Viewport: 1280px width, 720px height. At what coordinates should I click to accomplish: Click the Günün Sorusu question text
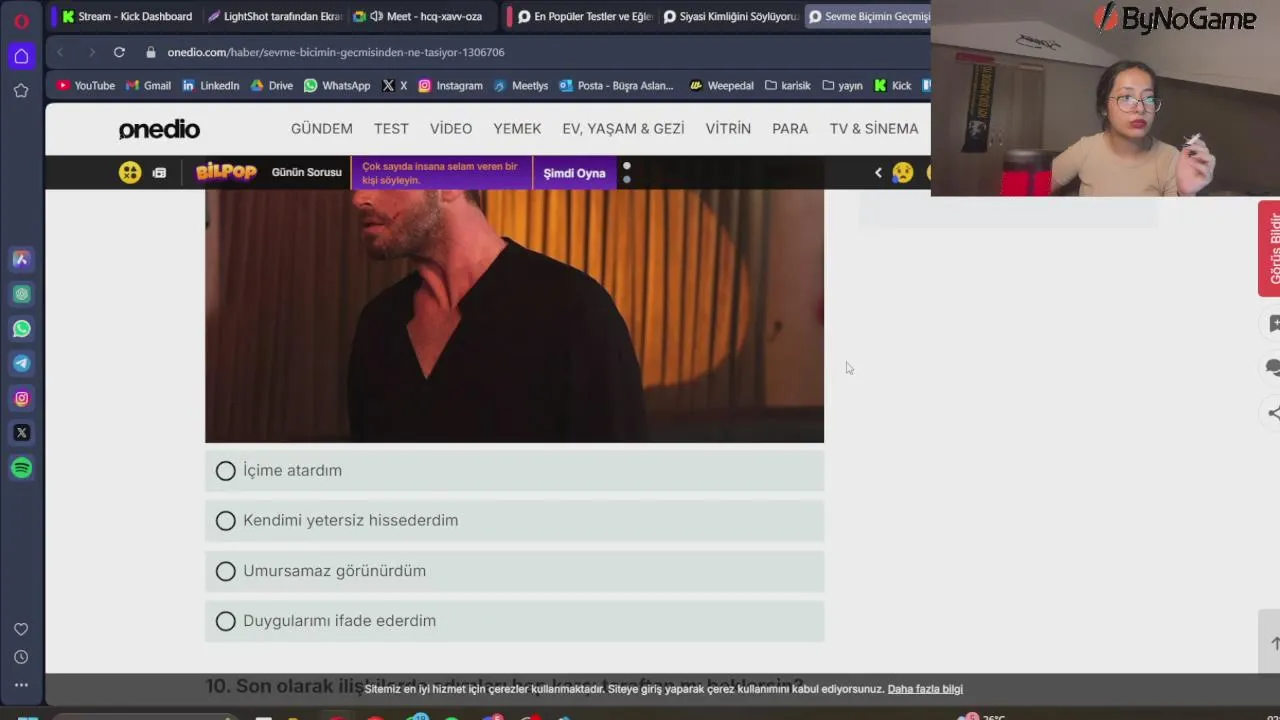[440, 173]
